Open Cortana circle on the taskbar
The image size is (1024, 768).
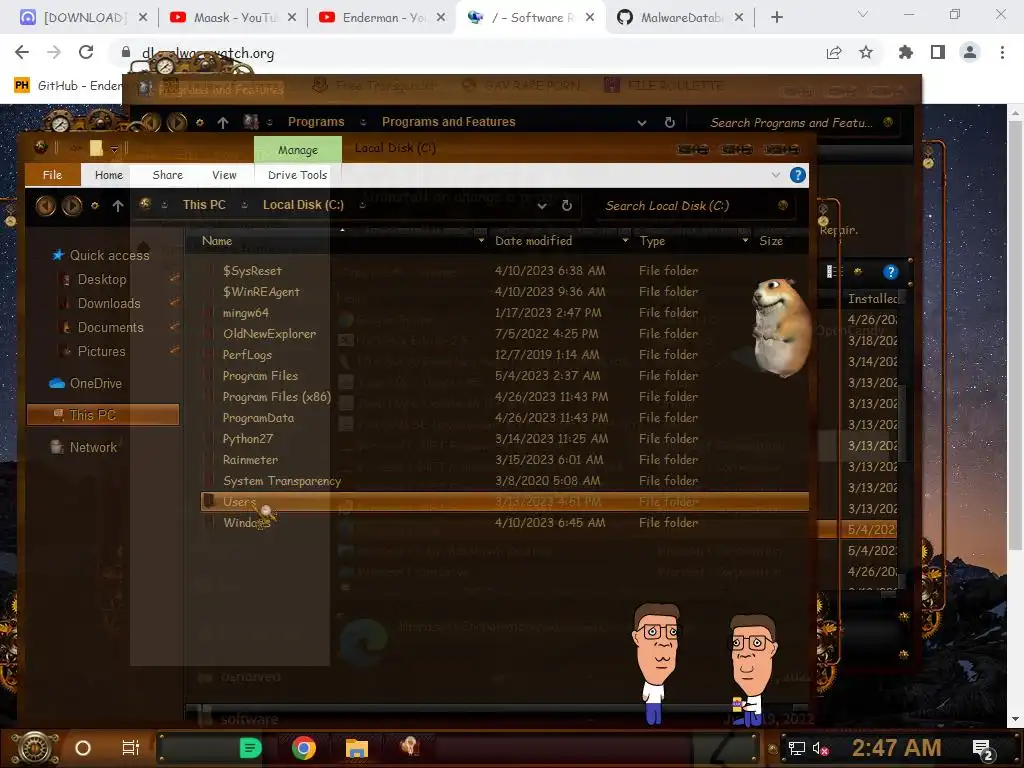point(83,748)
